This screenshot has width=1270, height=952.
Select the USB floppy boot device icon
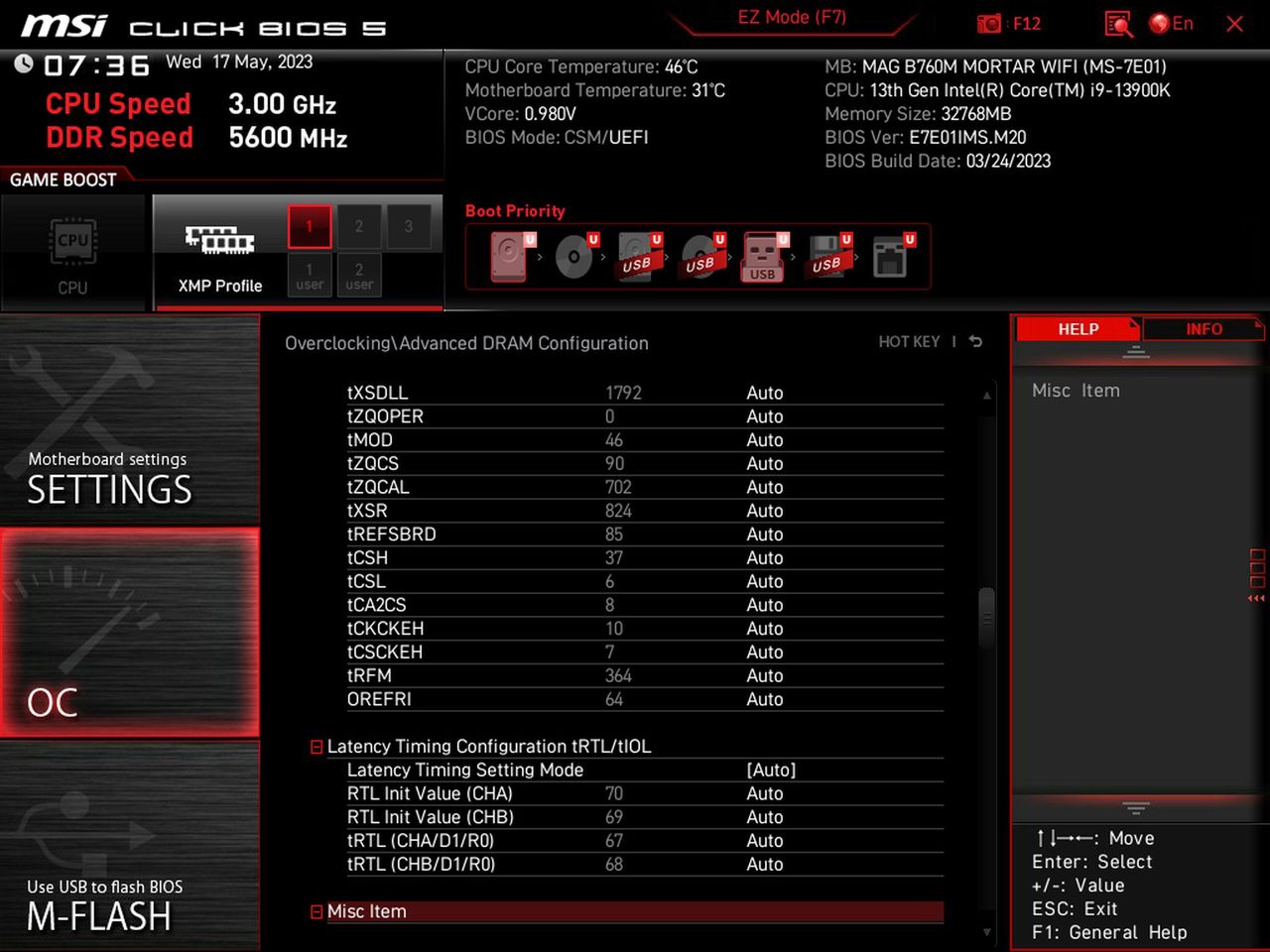tap(828, 257)
